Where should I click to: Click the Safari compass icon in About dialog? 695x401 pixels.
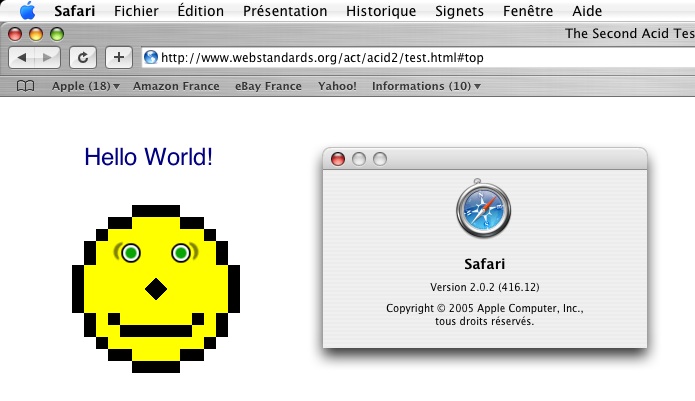483,209
